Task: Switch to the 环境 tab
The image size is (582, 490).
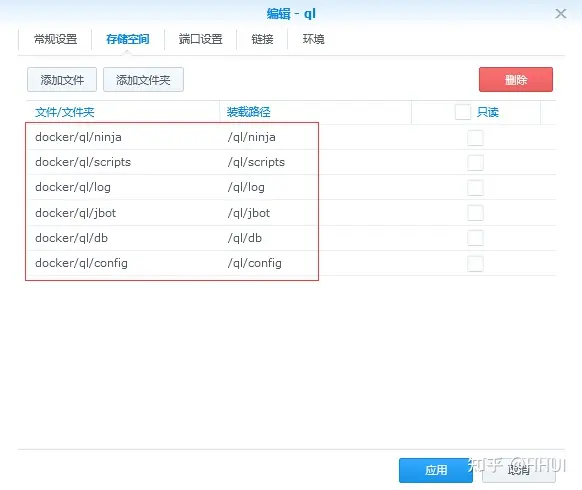Action: click(x=314, y=39)
